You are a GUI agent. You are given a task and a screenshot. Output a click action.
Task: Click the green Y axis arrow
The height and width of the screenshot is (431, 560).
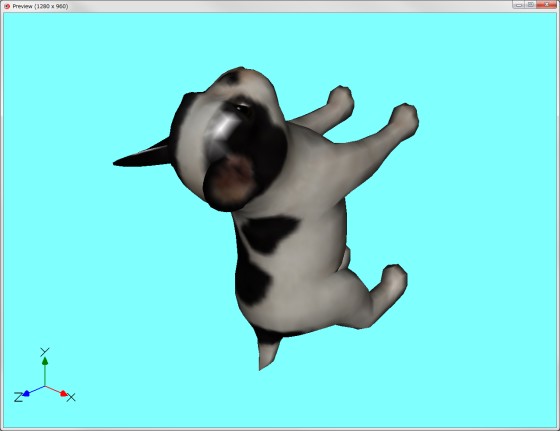pos(45,361)
